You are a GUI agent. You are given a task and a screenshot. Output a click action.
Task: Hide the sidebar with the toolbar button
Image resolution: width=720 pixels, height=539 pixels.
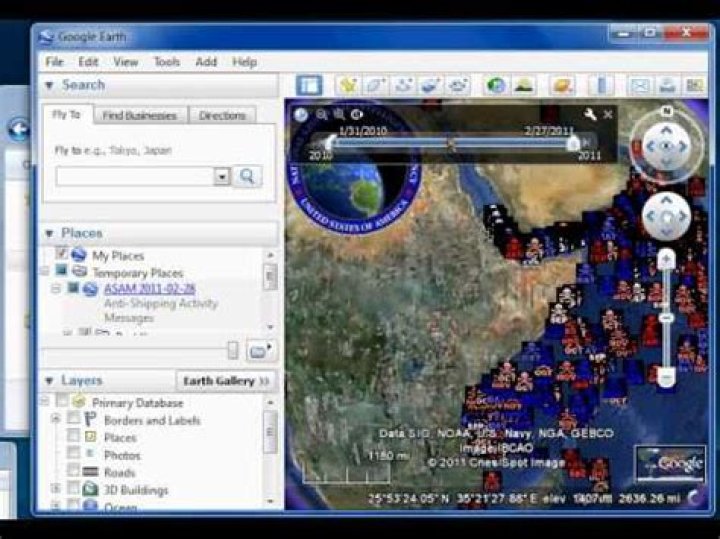(x=309, y=85)
